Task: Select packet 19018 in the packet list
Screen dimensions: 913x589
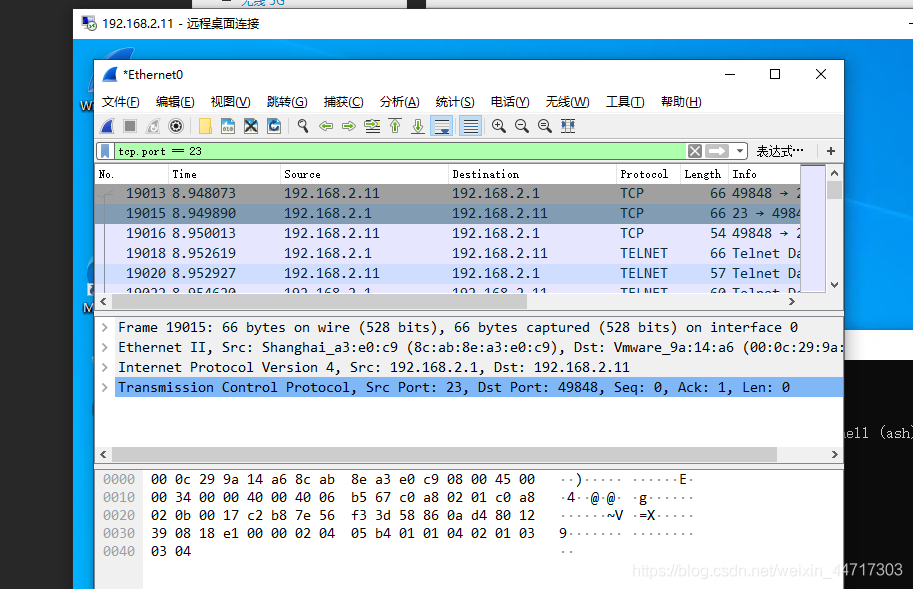Action: [447, 253]
